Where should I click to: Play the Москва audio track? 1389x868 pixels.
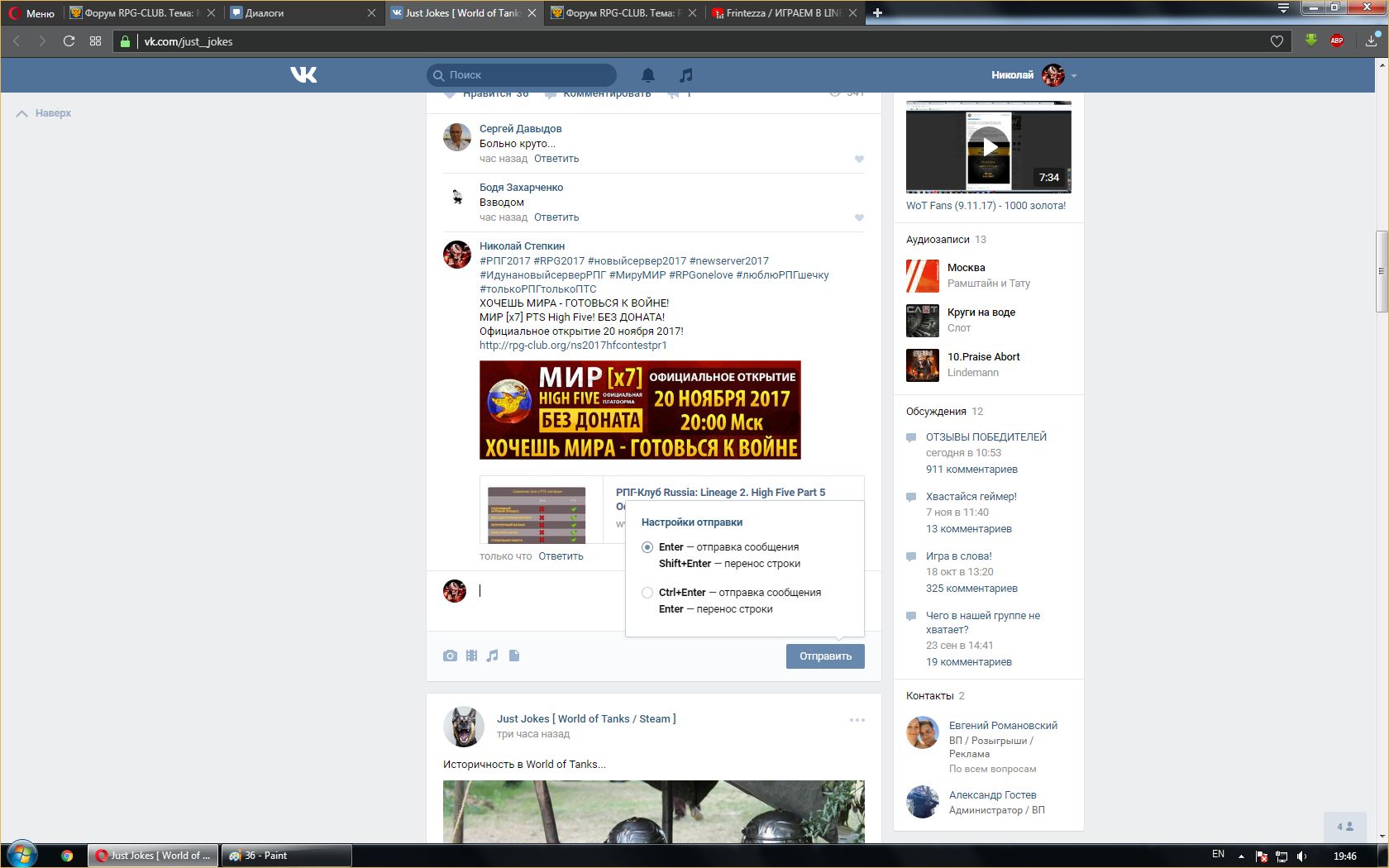(x=923, y=276)
